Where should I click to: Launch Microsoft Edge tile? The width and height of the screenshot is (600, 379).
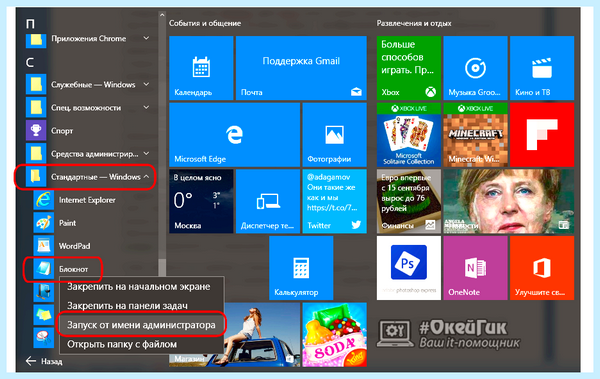[235, 135]
